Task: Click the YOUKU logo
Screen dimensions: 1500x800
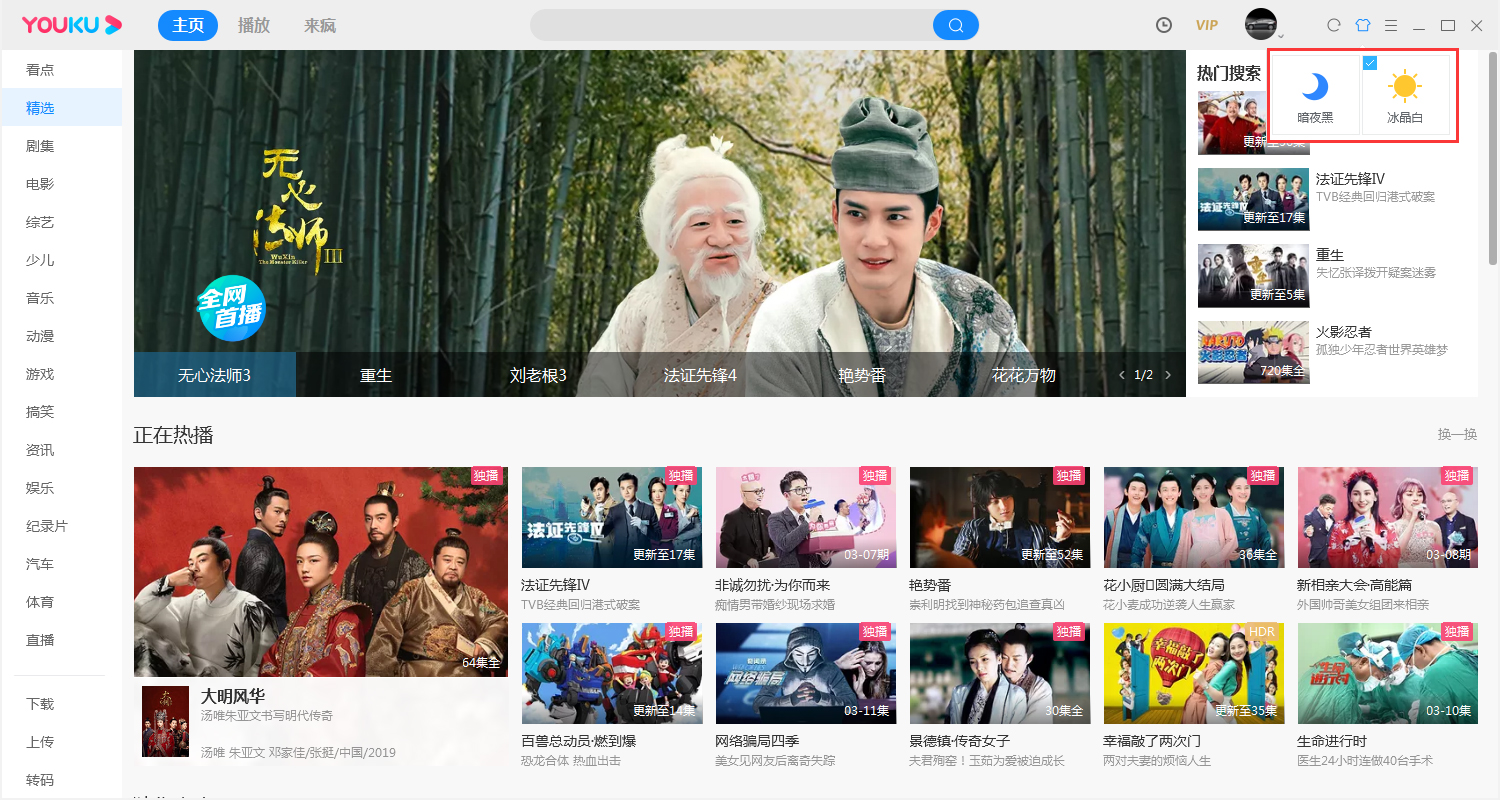Action: (72, 25)
